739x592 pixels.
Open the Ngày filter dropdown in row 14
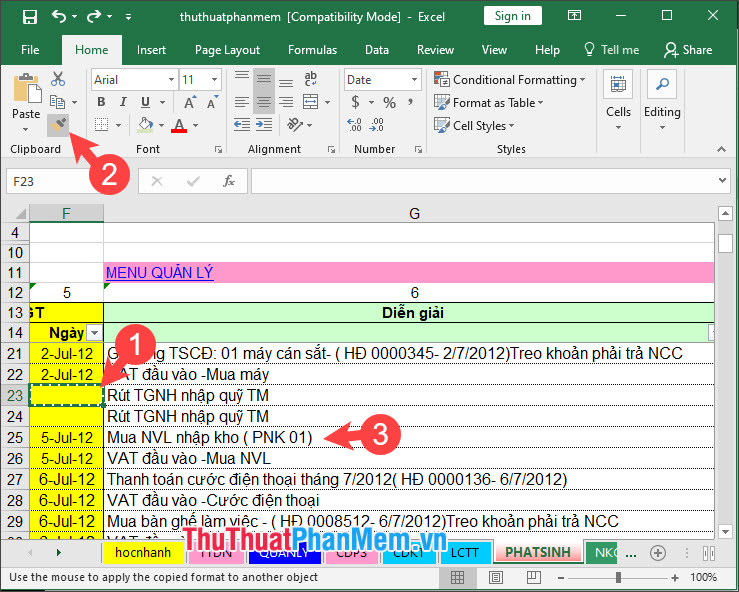[x=95, y=333]
